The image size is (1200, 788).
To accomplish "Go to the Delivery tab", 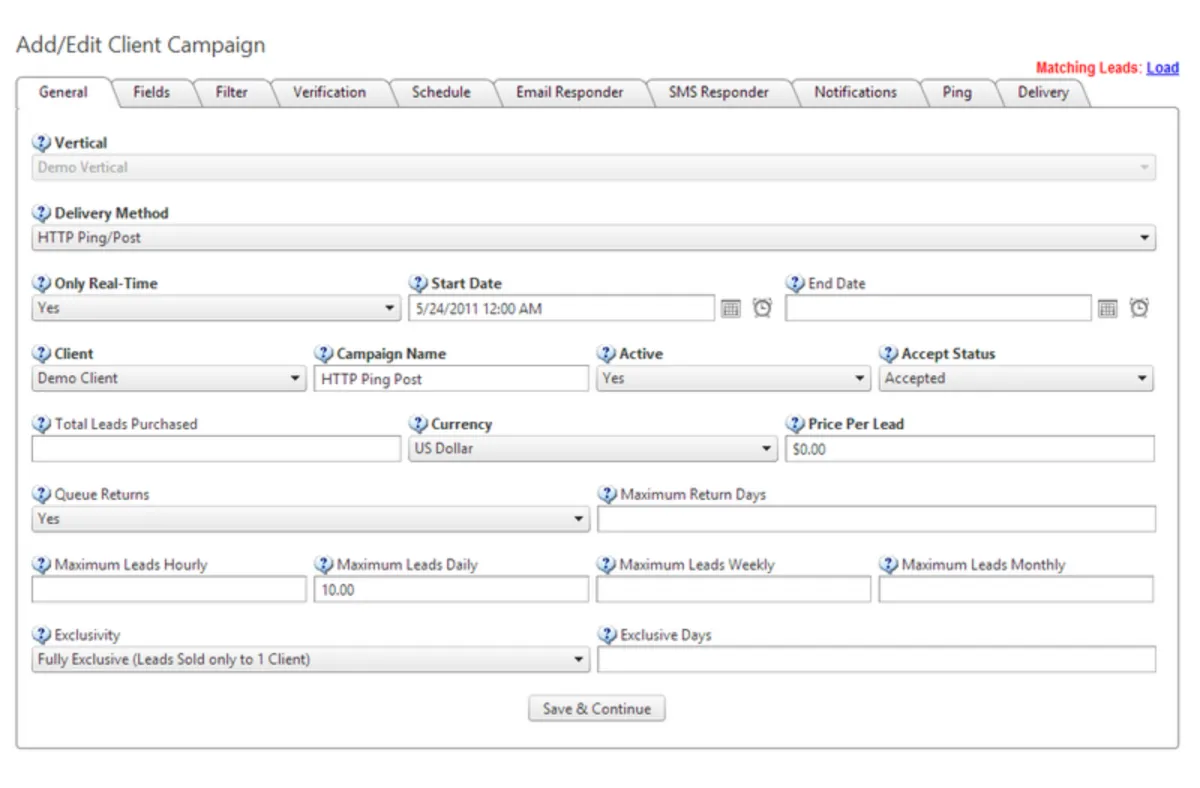I will [1042, 92].
